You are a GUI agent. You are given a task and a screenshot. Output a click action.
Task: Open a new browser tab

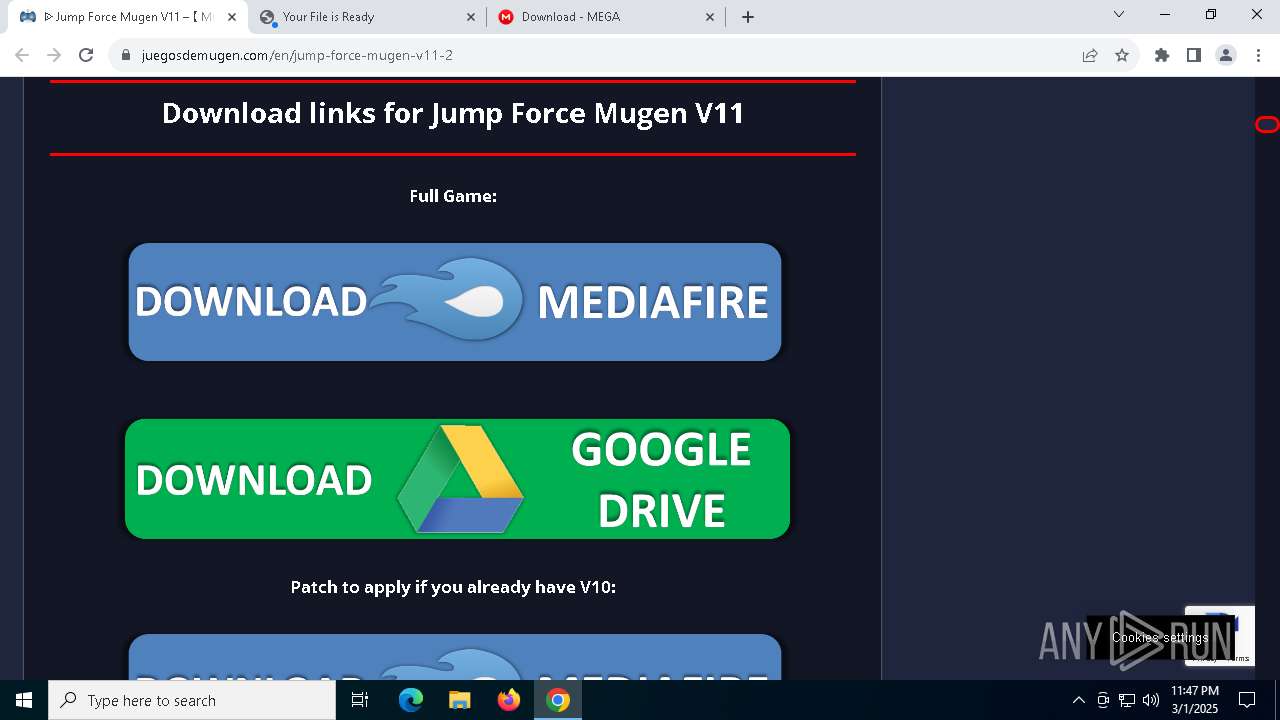[x=748, y=17]
